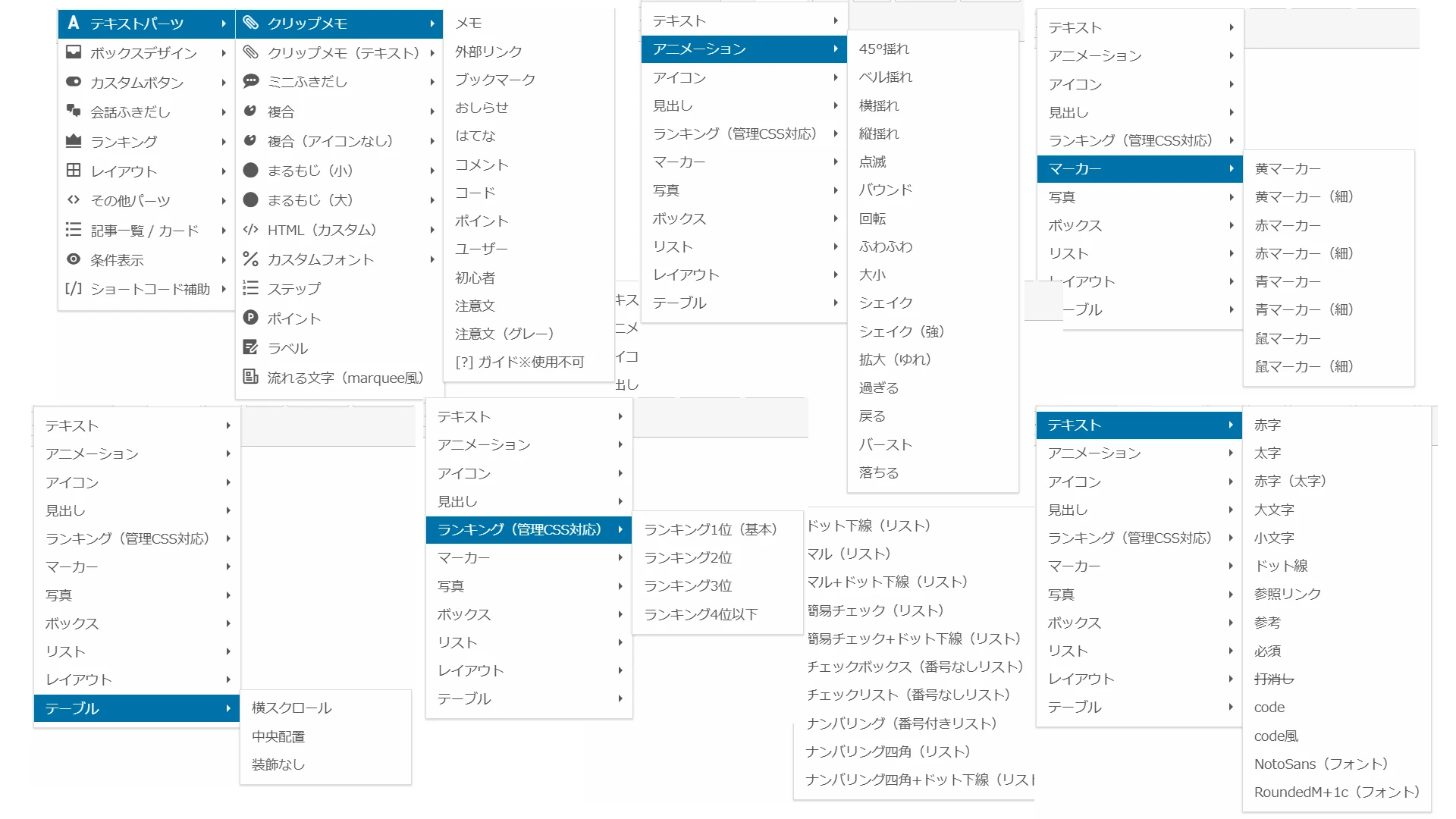
Task: Expand submenu arrow next to 条件表示
Action: [x=224, y=260]
